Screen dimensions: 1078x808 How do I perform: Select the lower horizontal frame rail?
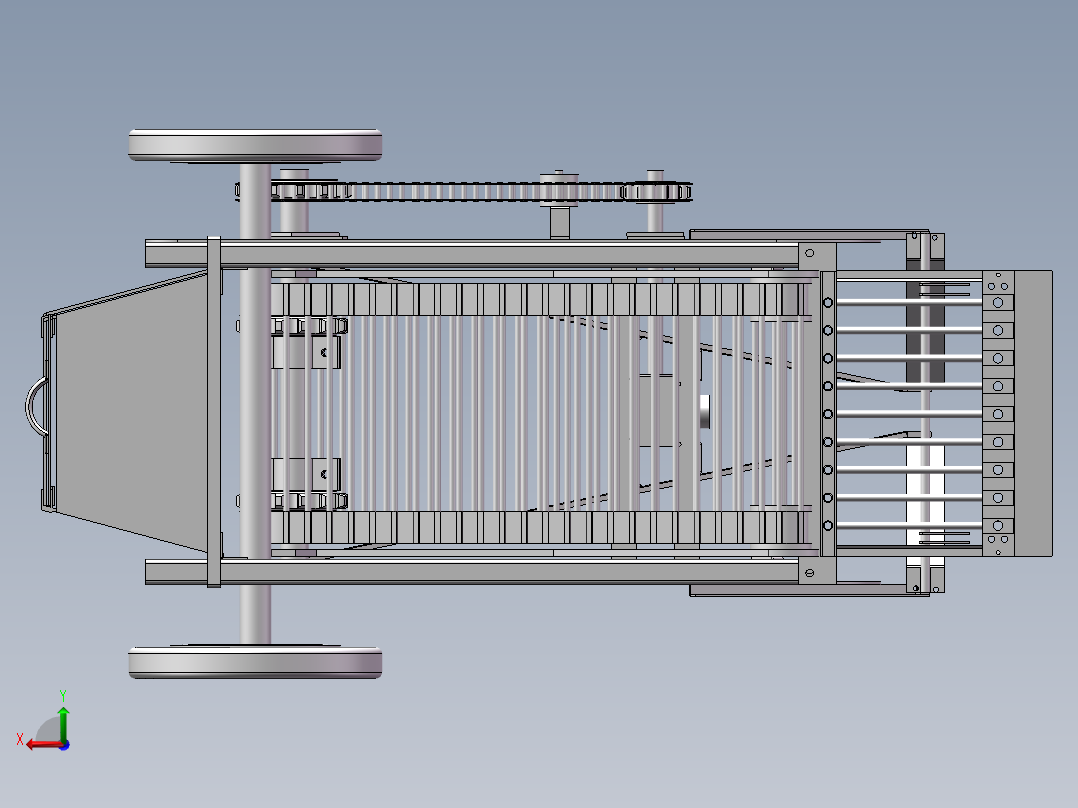coord(480,572)
